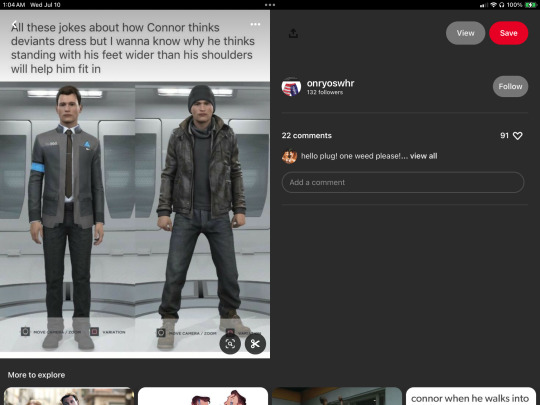Viewport: 540px width, 405px height.
Task: Tap the visual search lens icon
Action: click(230, 344)
